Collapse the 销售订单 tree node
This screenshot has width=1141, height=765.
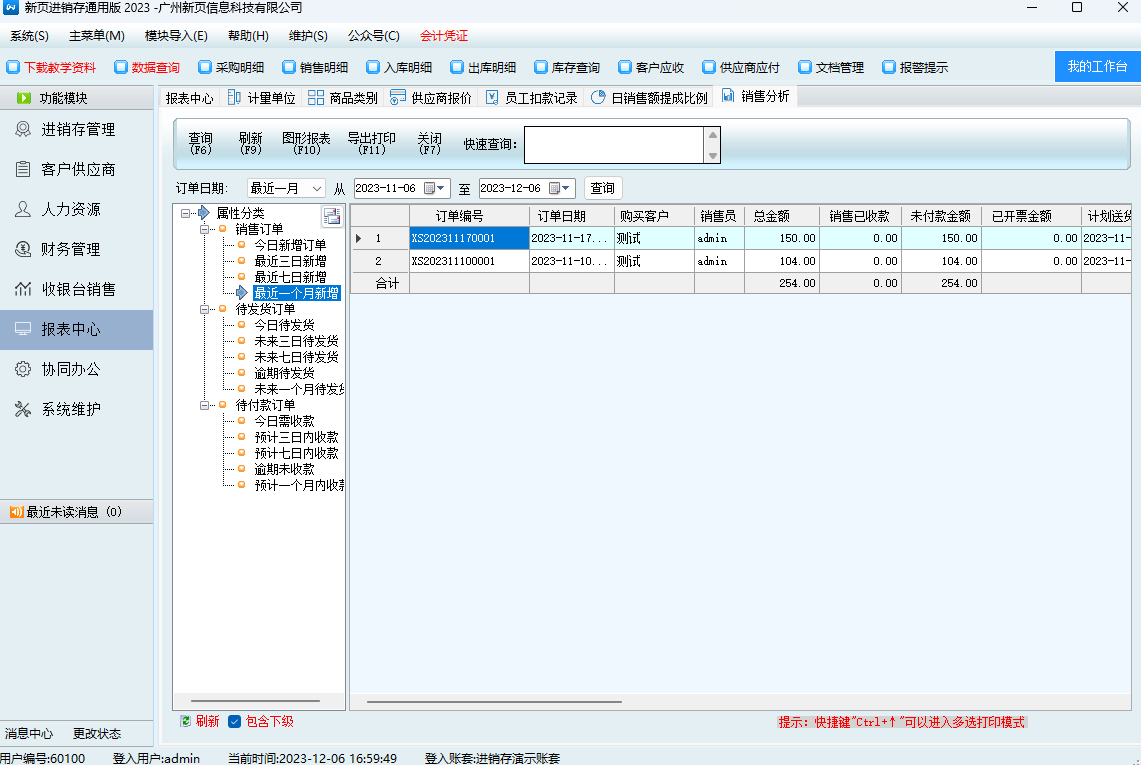[204, 229]
